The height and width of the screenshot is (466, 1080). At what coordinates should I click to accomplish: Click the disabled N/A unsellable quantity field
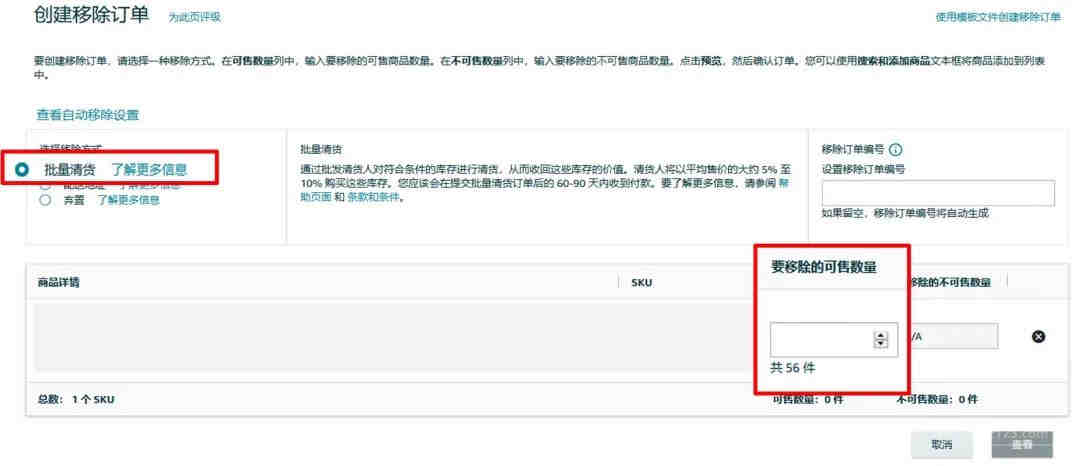[955, 336]
